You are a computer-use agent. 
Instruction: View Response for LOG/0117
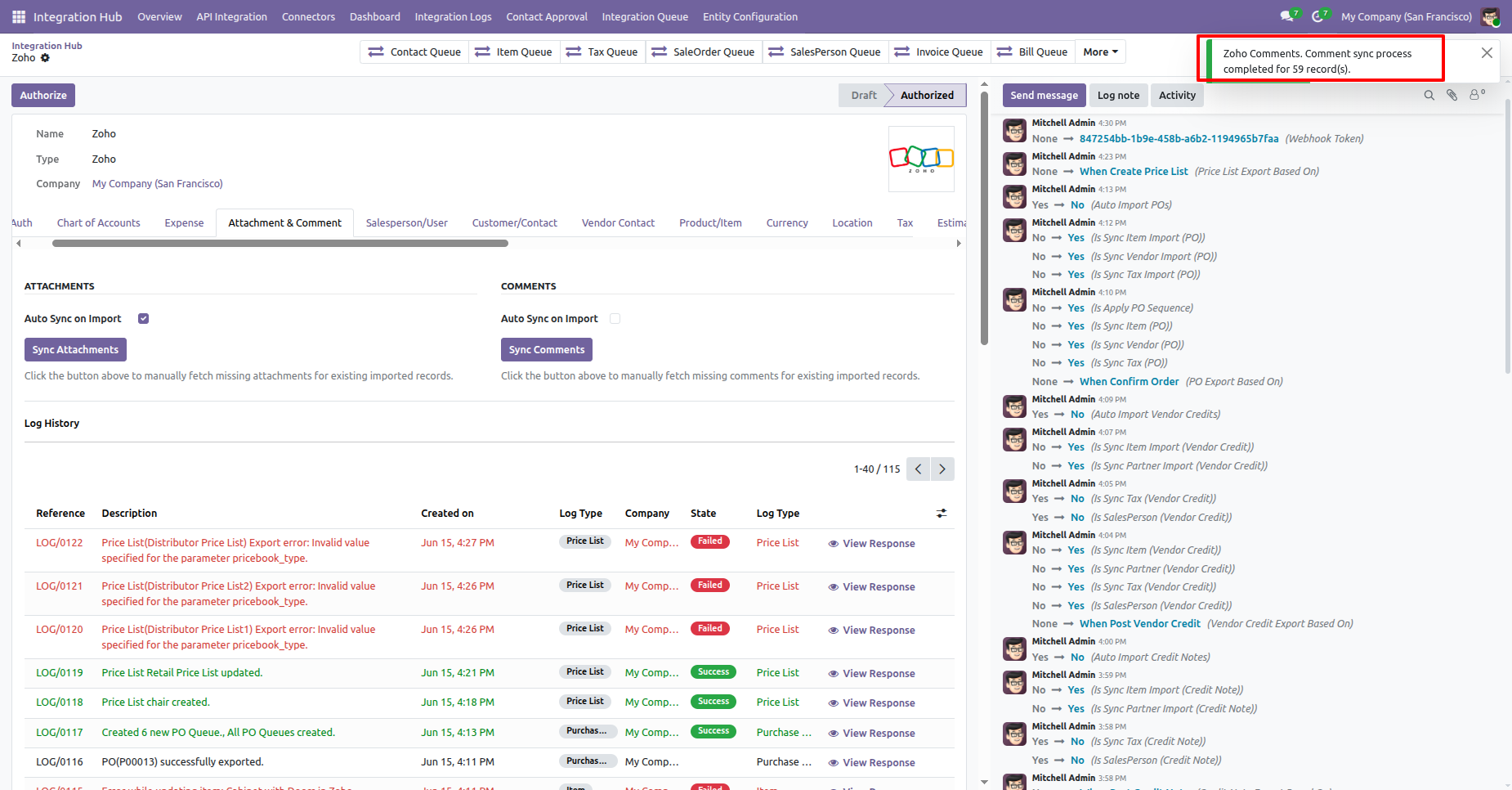click(x=871, y=733)
